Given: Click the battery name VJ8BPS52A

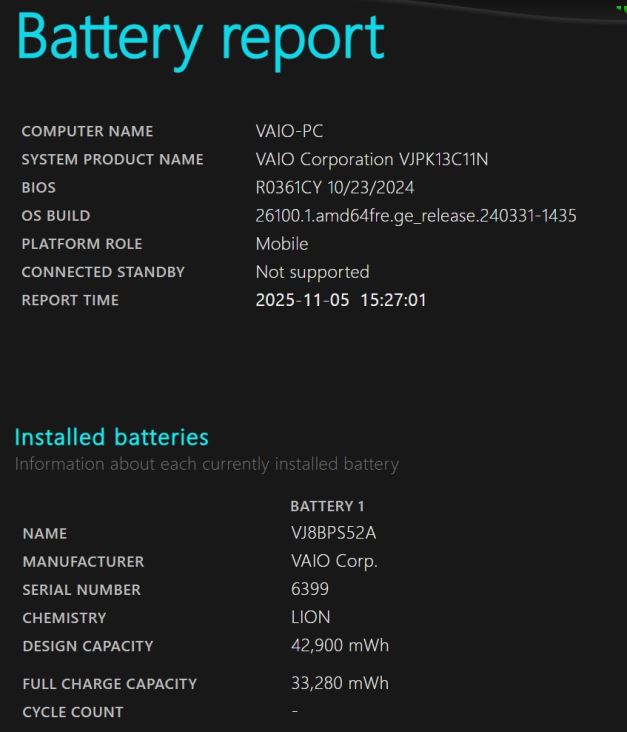Looking at the screenshot, I should pyautogui.click(x=334, y=533).
